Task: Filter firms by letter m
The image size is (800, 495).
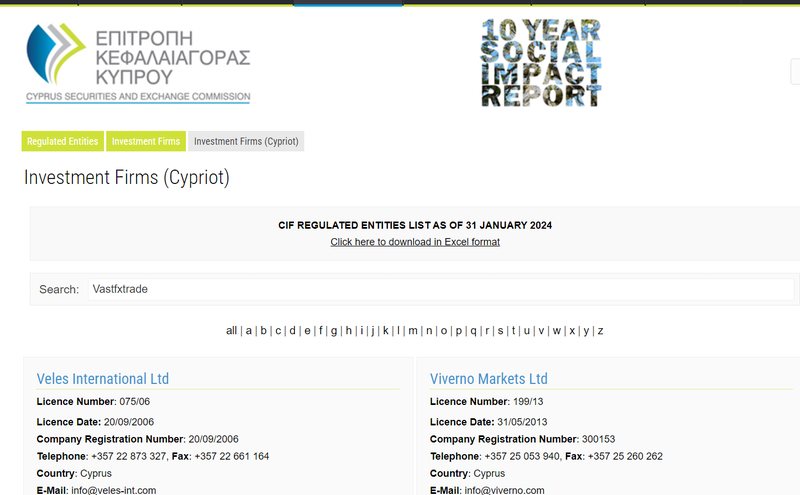Action: [x=413, y=331]
